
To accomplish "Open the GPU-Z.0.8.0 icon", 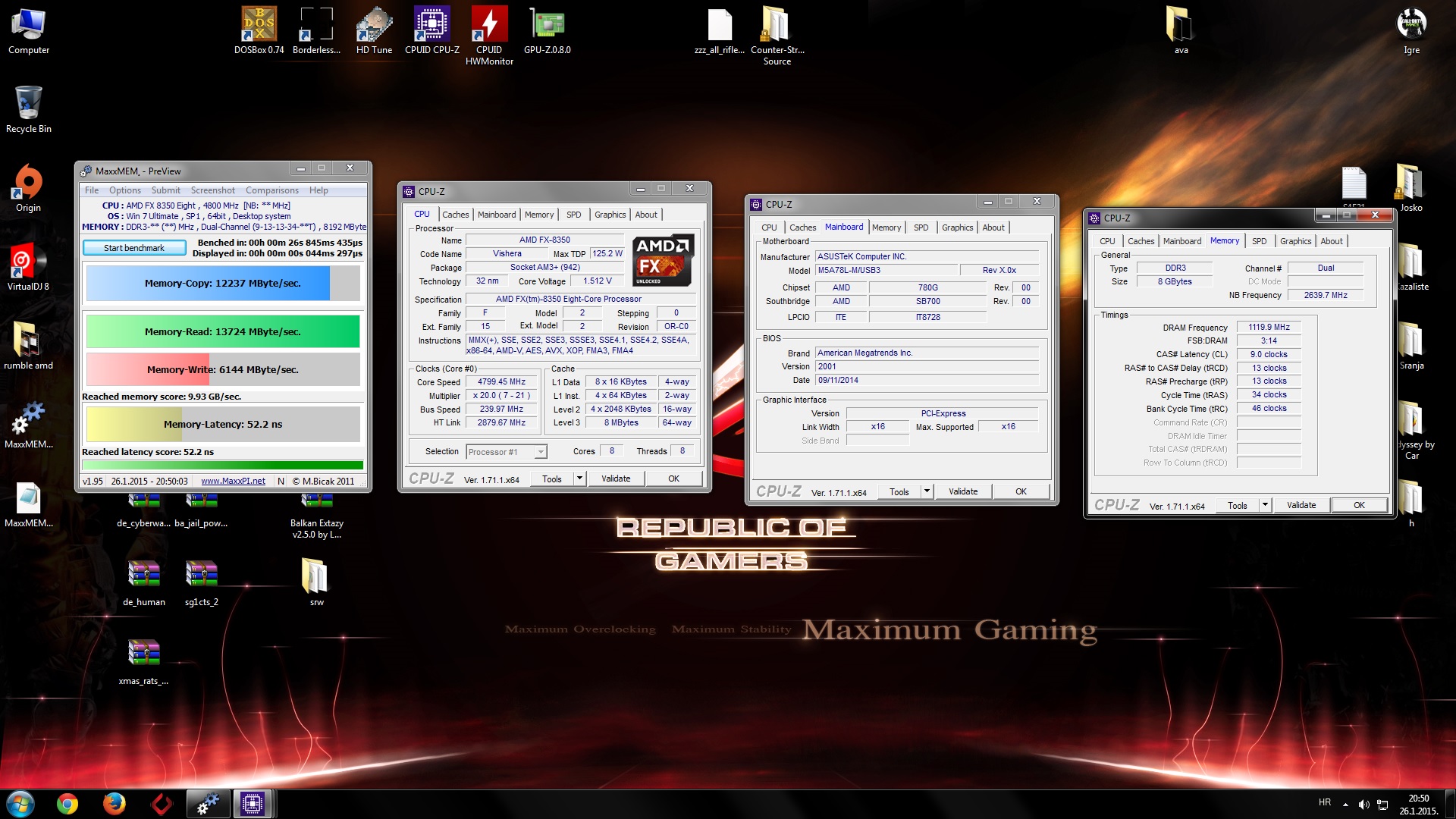I will click(548, 31).
